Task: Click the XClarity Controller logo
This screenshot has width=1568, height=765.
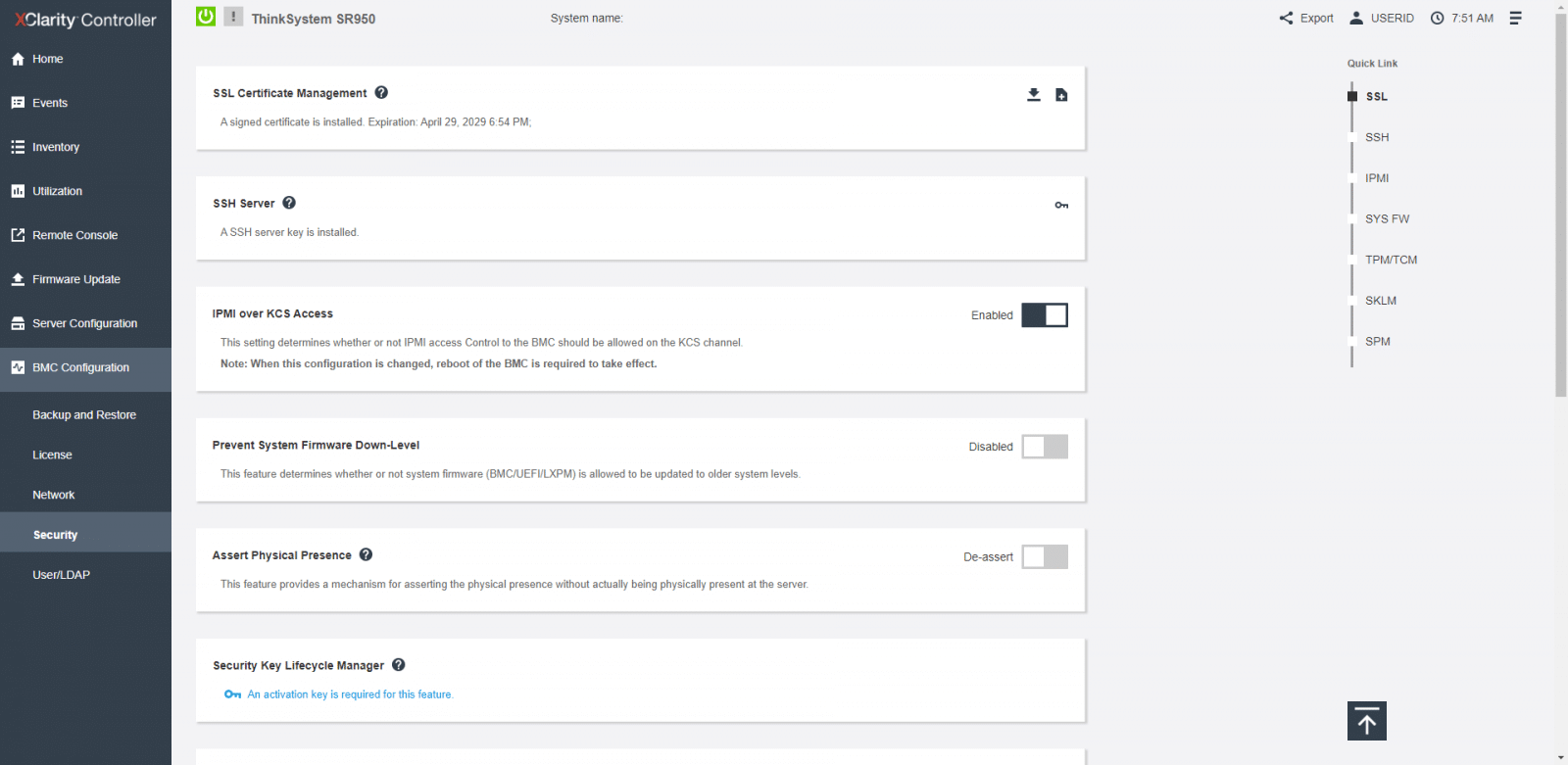Action: point(85,20)
